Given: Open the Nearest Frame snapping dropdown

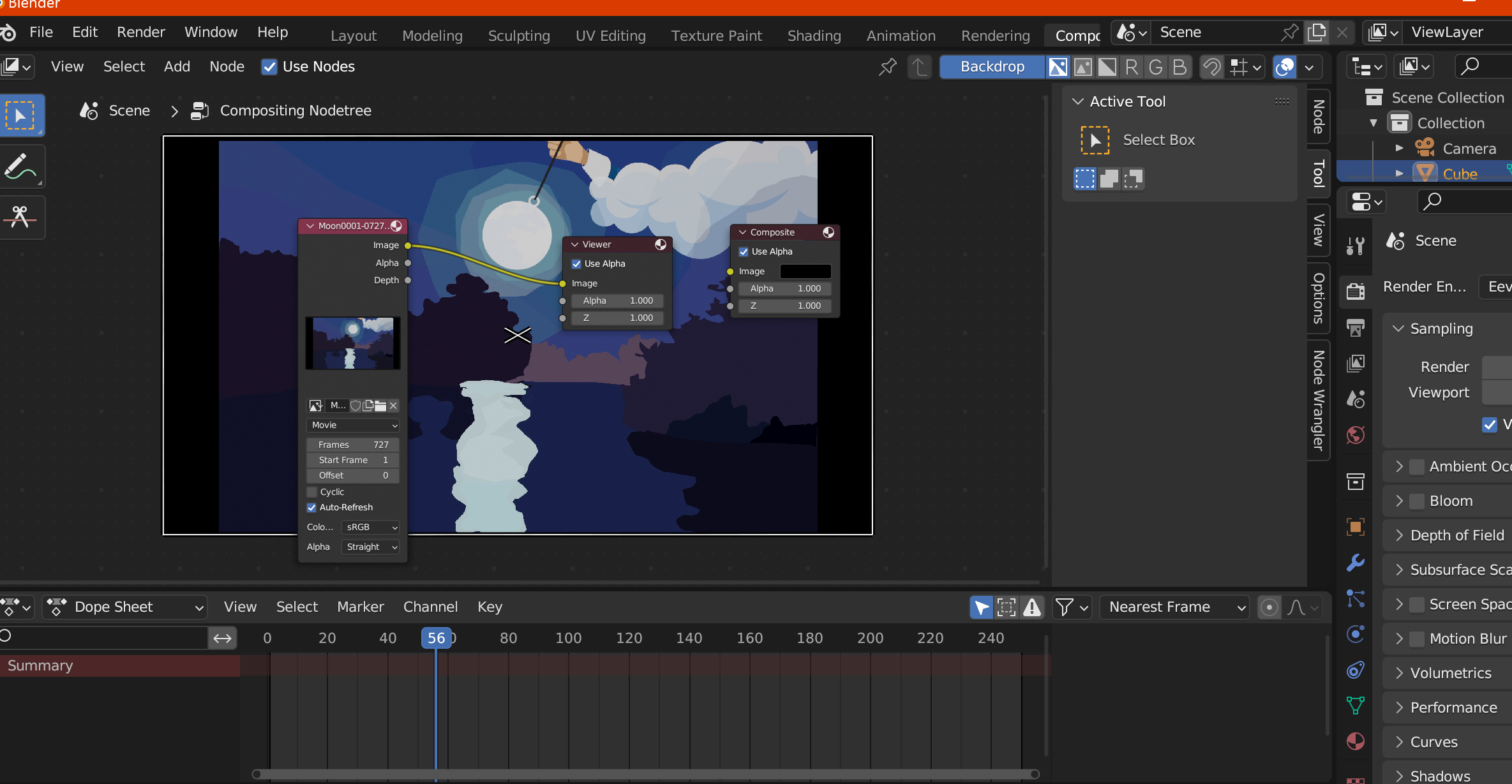Looking at the screenshot, I should click(x=1175, y=607).
